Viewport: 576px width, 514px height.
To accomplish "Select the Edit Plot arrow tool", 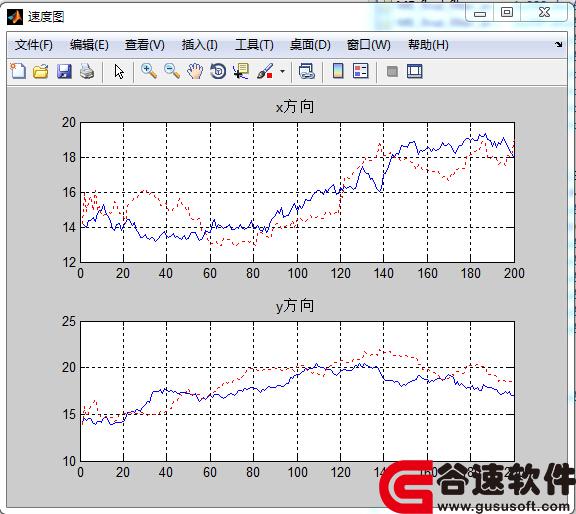I will [119, 71].
